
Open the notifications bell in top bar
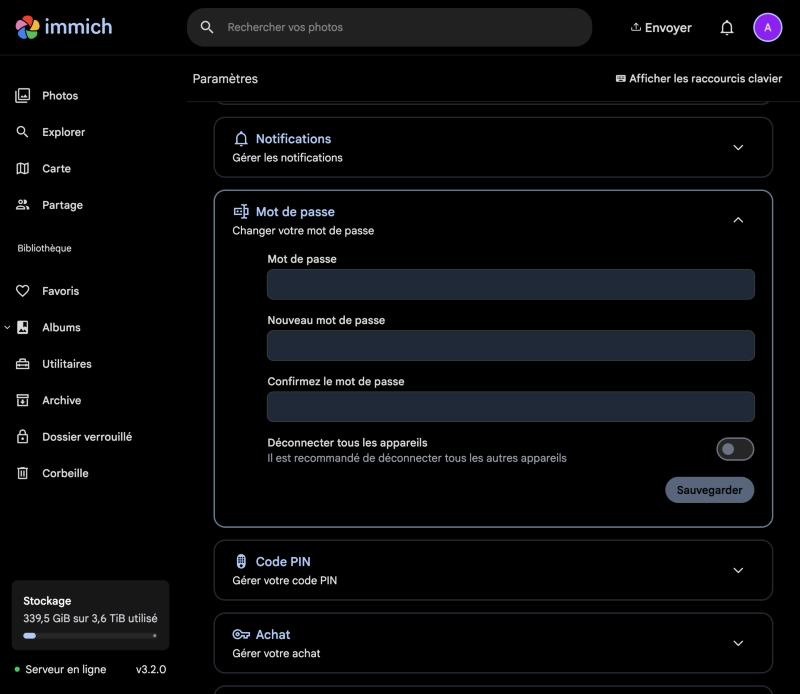coord(727,28)
